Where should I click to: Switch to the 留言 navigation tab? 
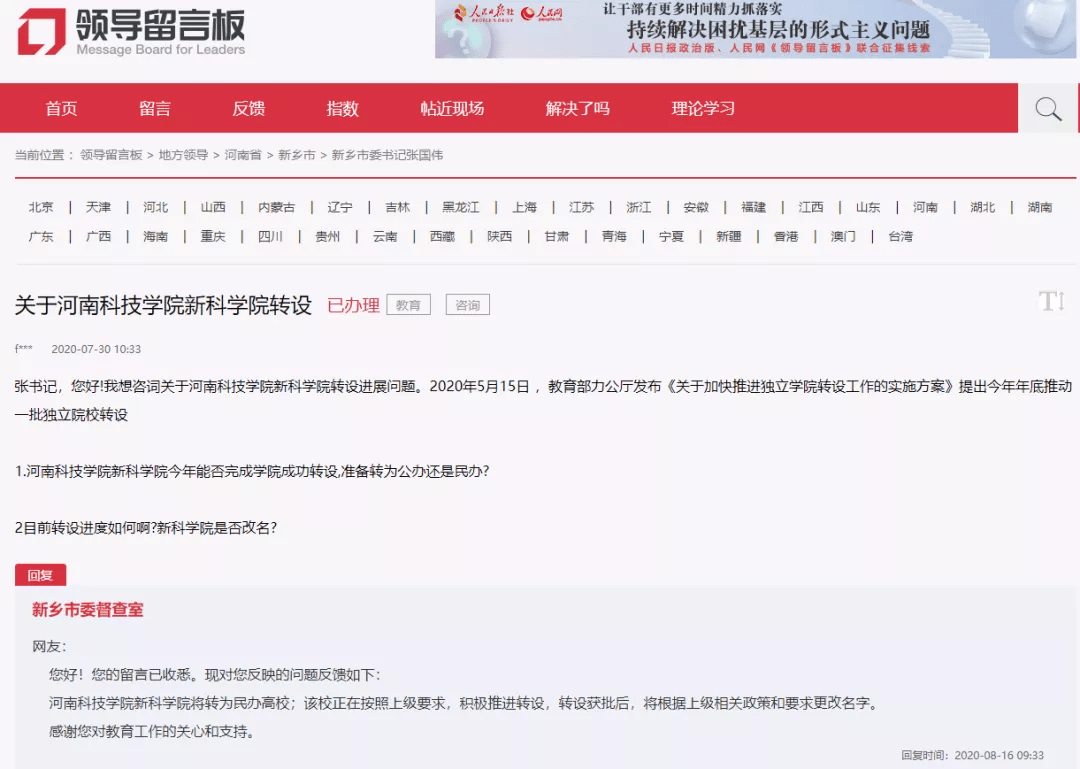coord(155,108)
